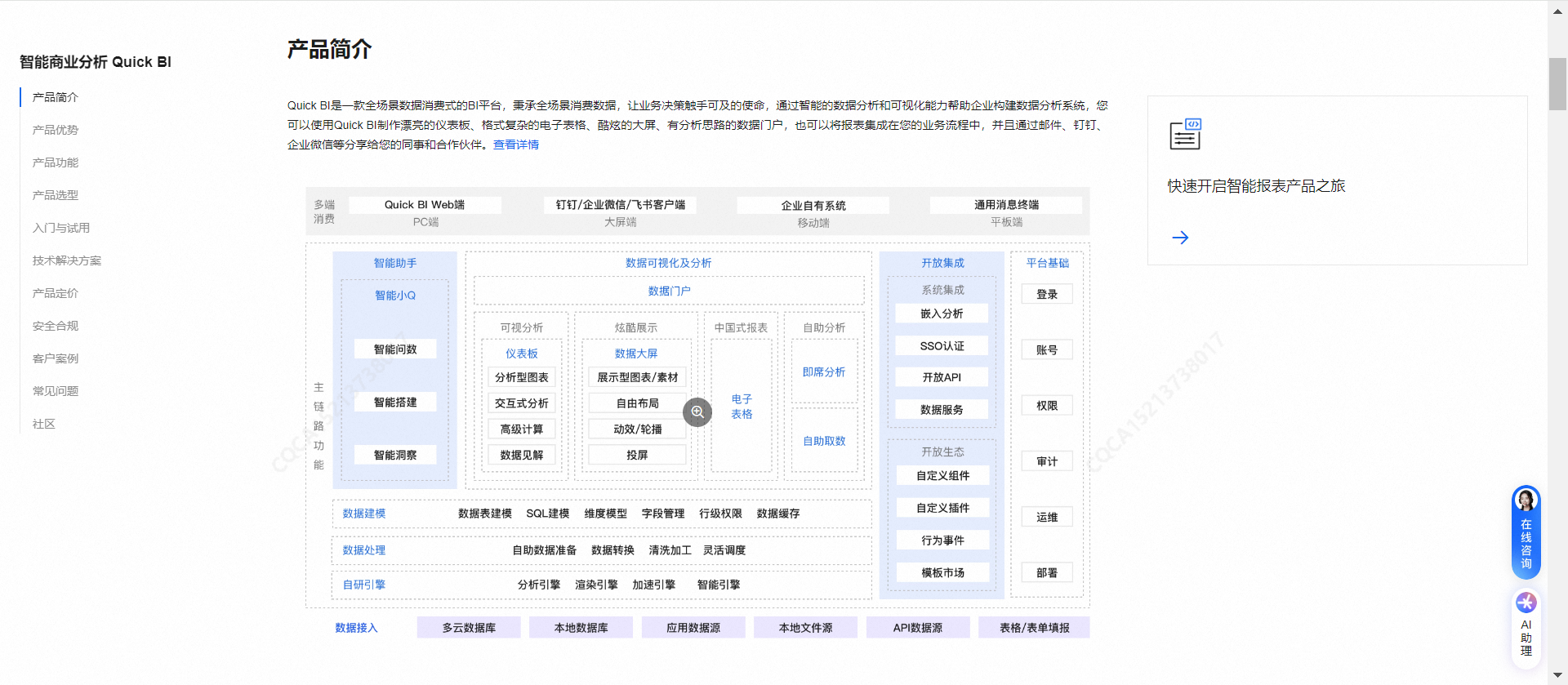Click the page vertical scrollbar thumb
1568x685 pixels.
click(1557, 83)
